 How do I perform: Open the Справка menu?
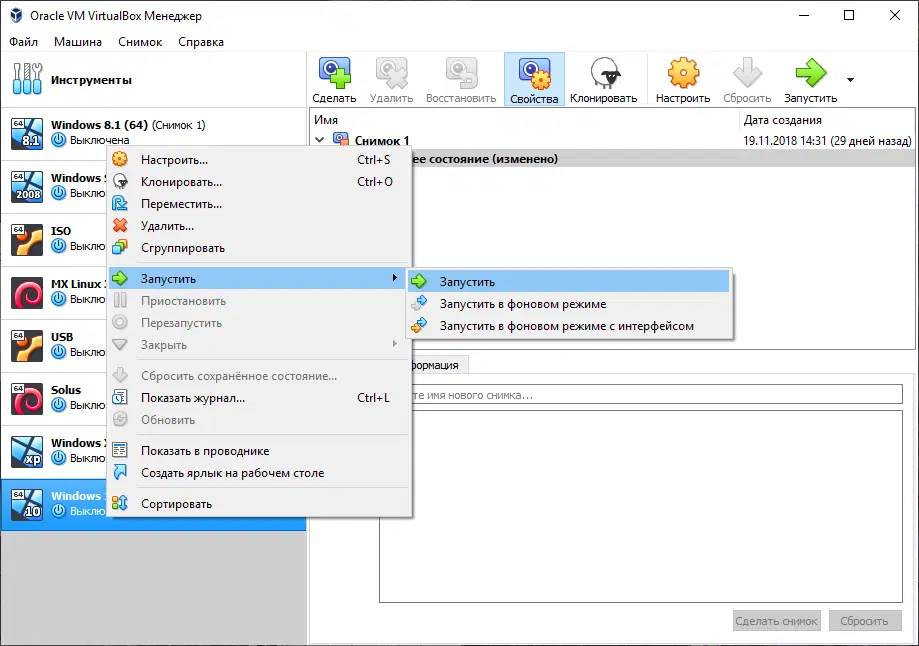point(201,42)
